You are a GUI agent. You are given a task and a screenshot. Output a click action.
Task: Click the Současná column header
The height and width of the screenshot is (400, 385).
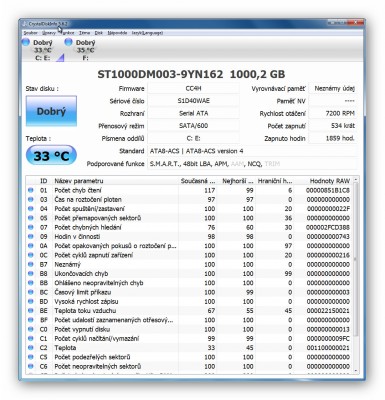(x=198, y=181)
